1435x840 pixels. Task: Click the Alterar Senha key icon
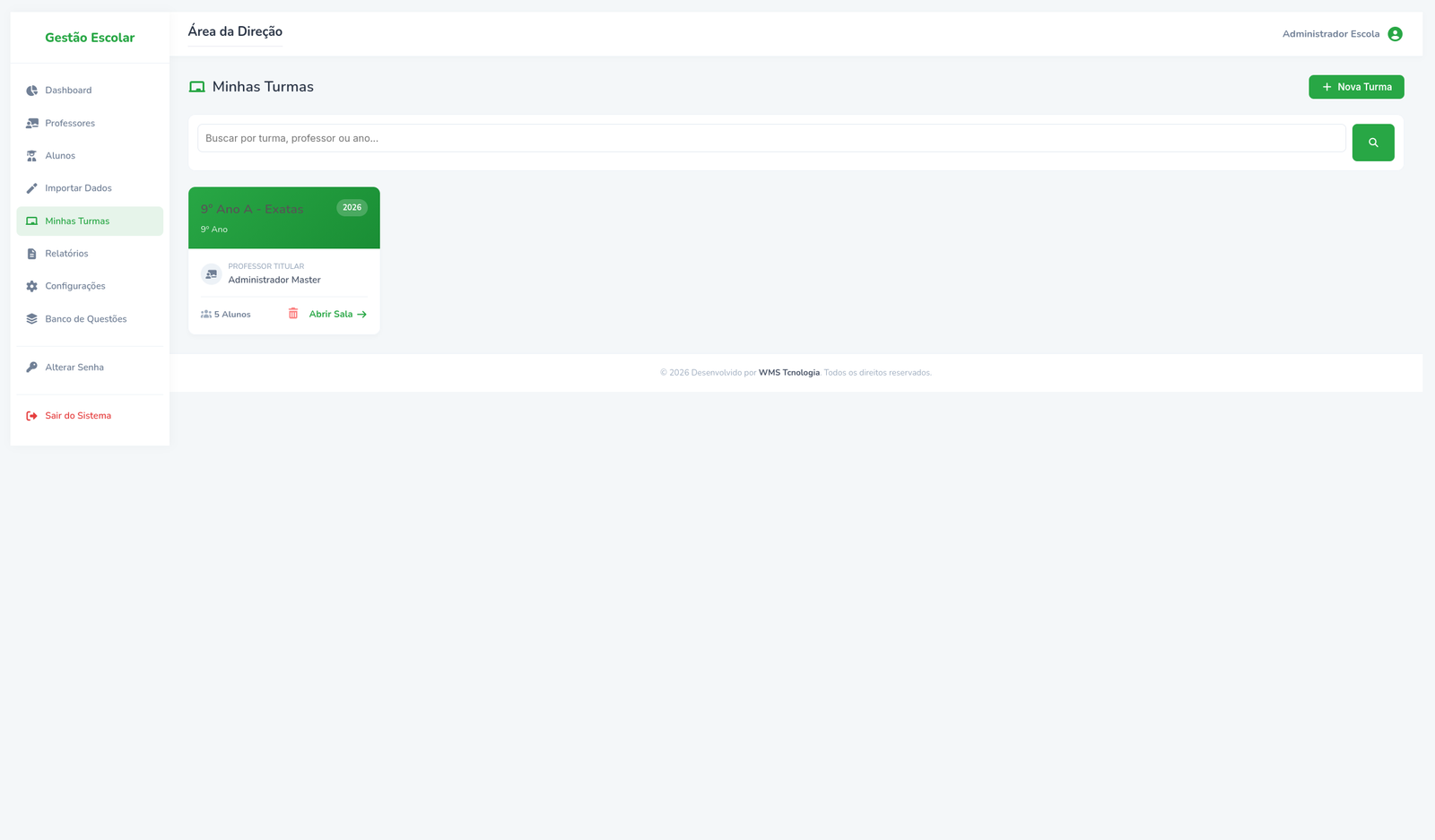click(32, 368)
